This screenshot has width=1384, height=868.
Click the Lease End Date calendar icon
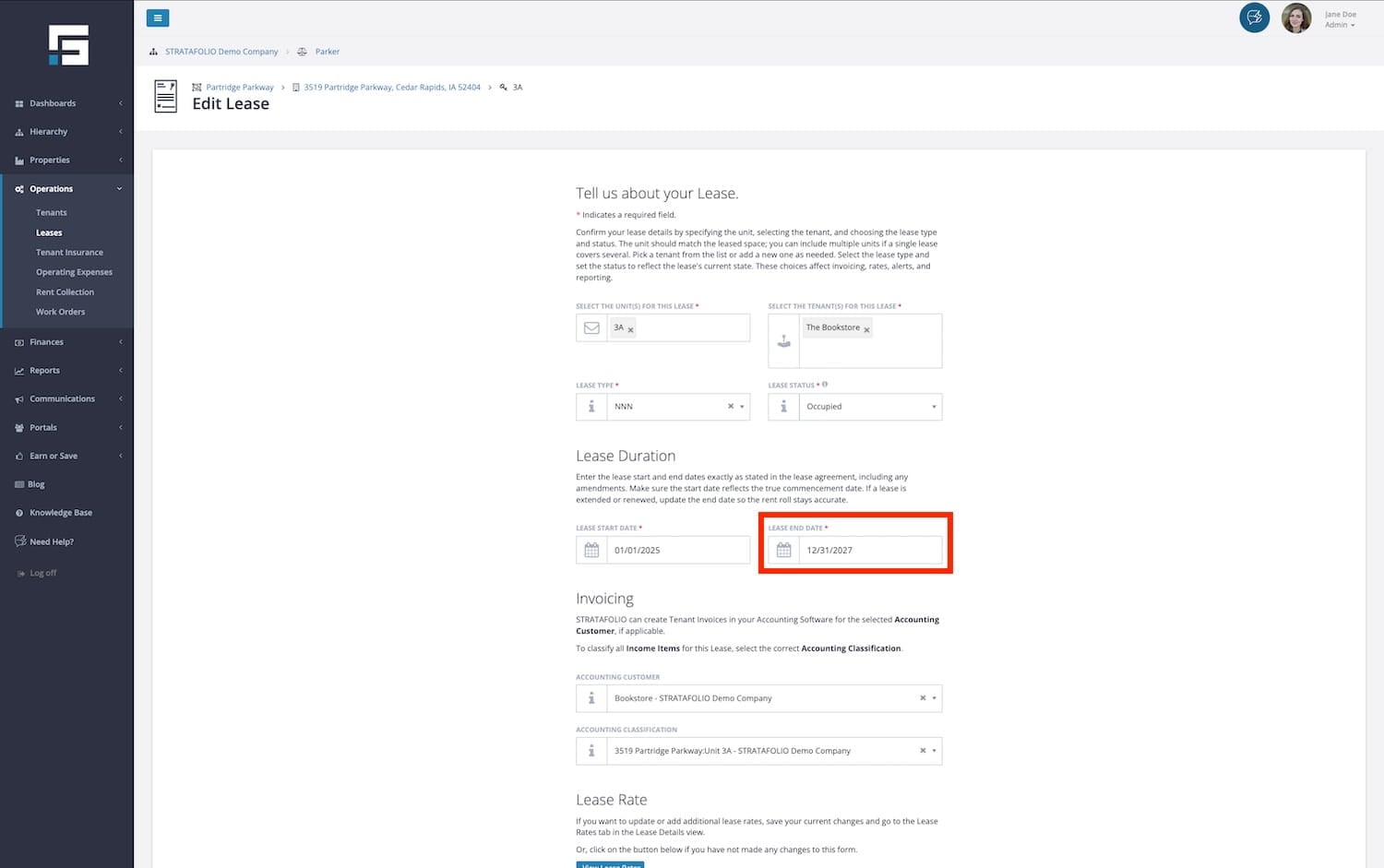(x=783, y=551)
